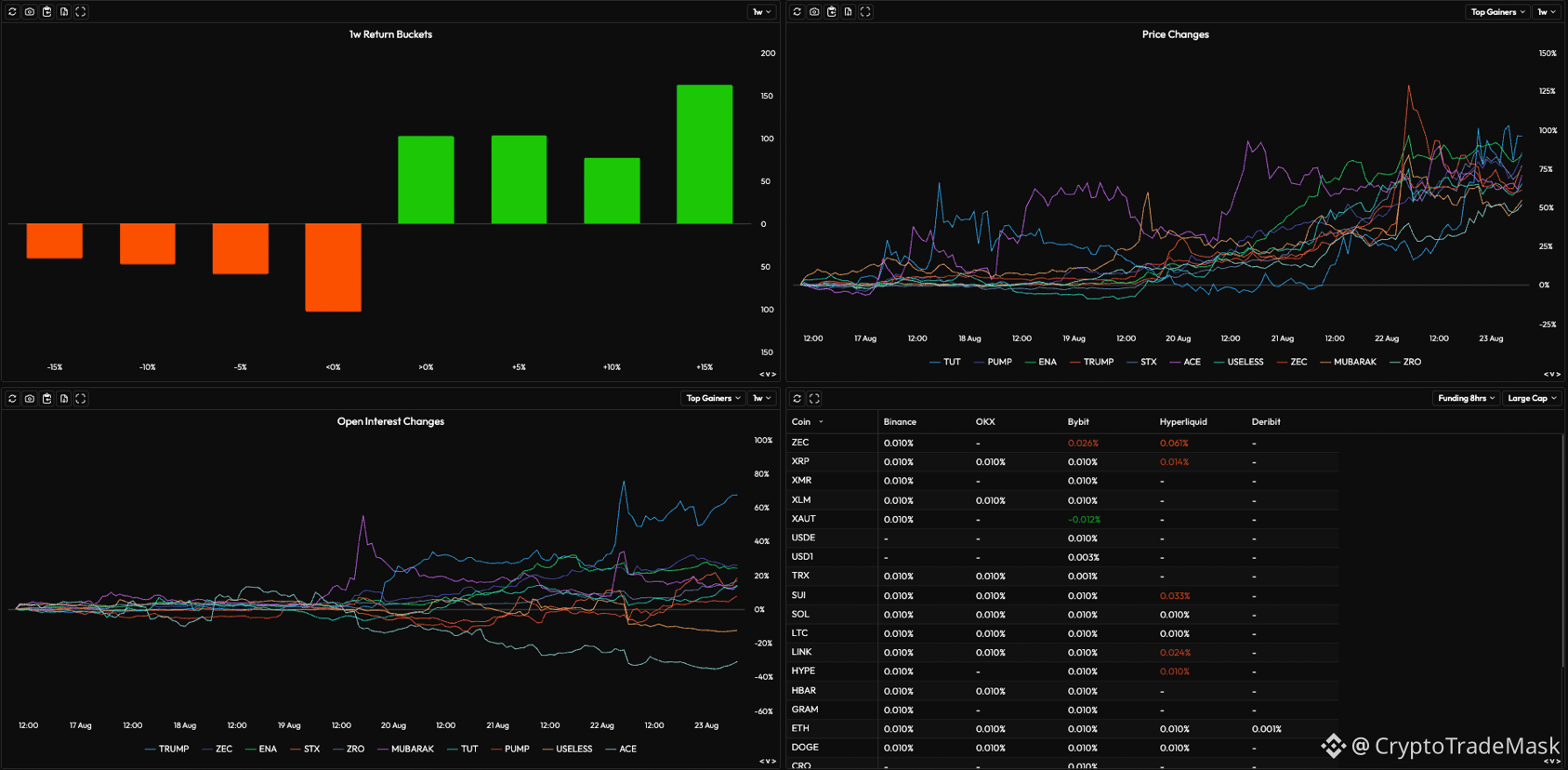Toggle STX series in Open Interest legend
This screenshot has width=1568, height=770.
305,750
